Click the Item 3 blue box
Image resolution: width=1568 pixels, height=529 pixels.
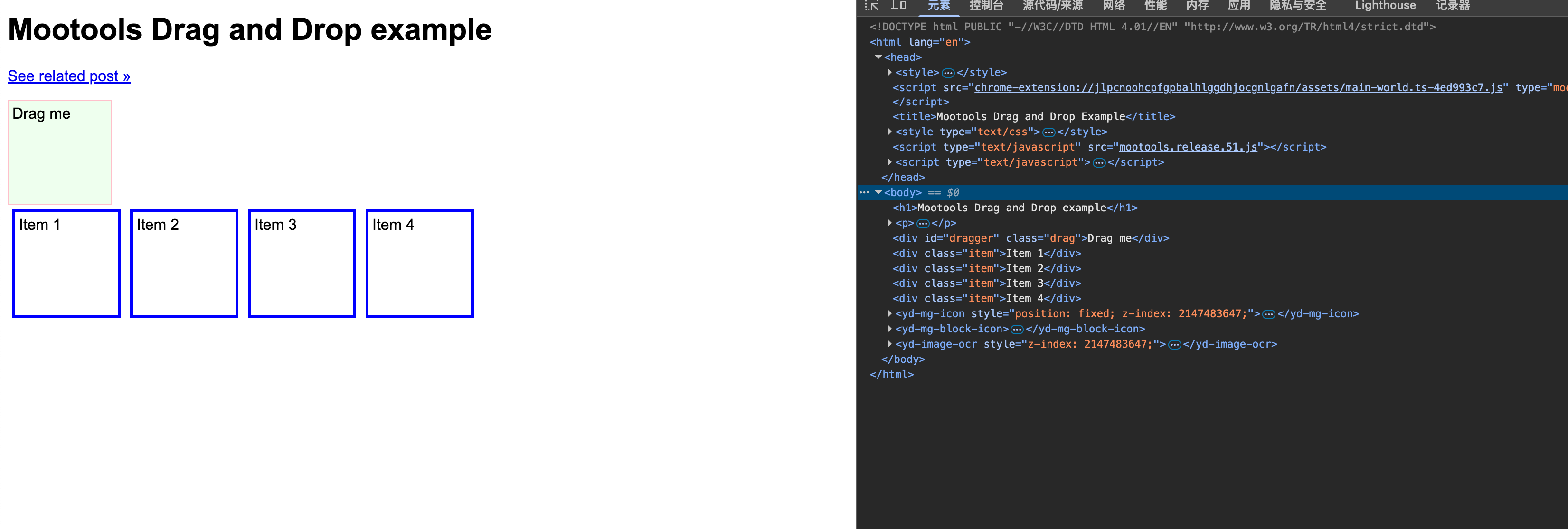pyautogui.click(x=302, y=264)
